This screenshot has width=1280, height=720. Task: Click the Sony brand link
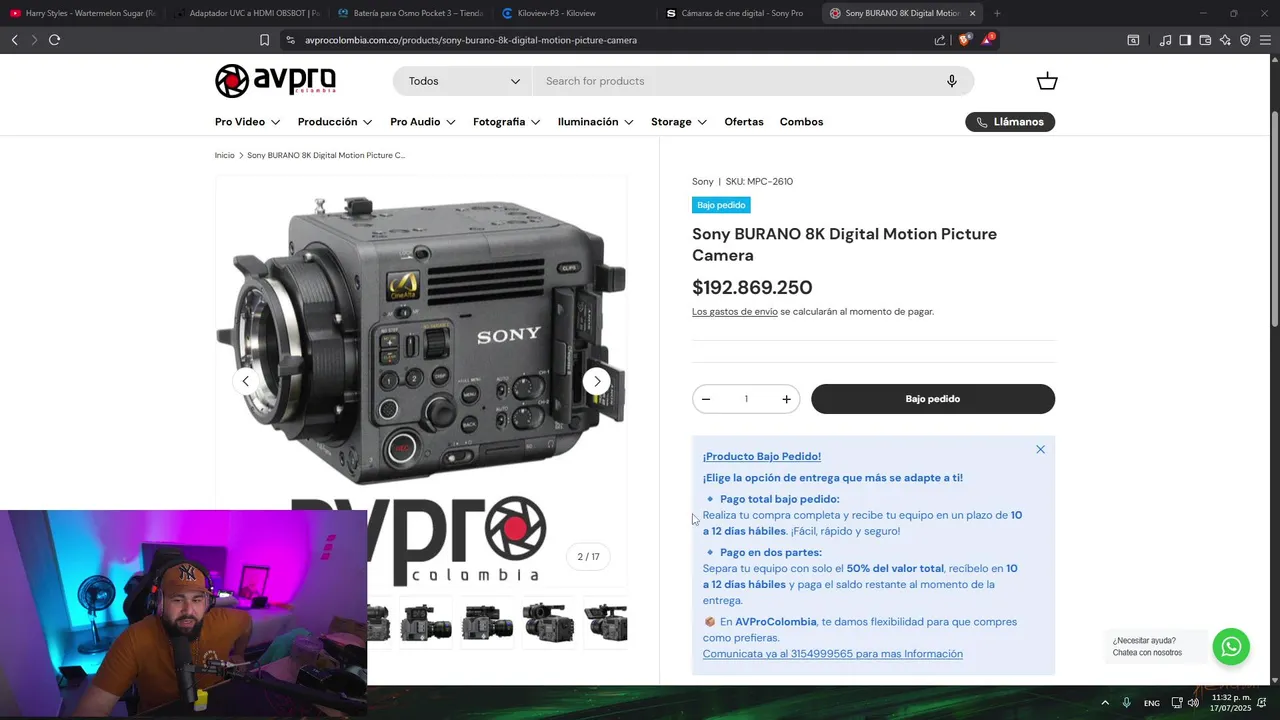point(703,182)
